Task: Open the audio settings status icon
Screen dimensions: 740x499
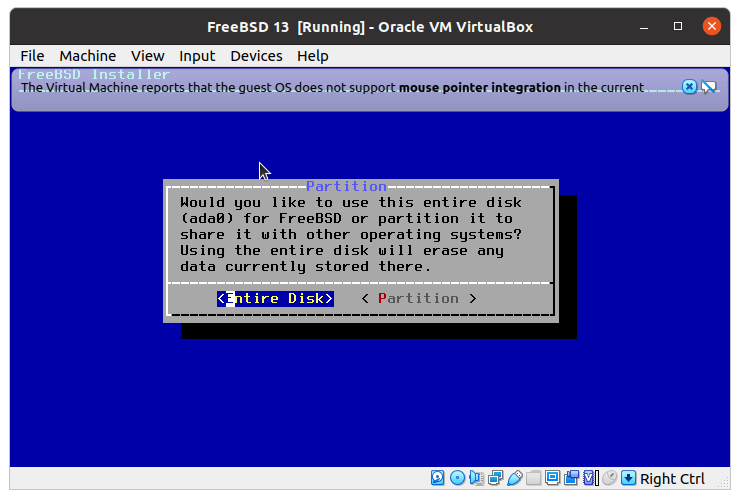Action: 476,478
